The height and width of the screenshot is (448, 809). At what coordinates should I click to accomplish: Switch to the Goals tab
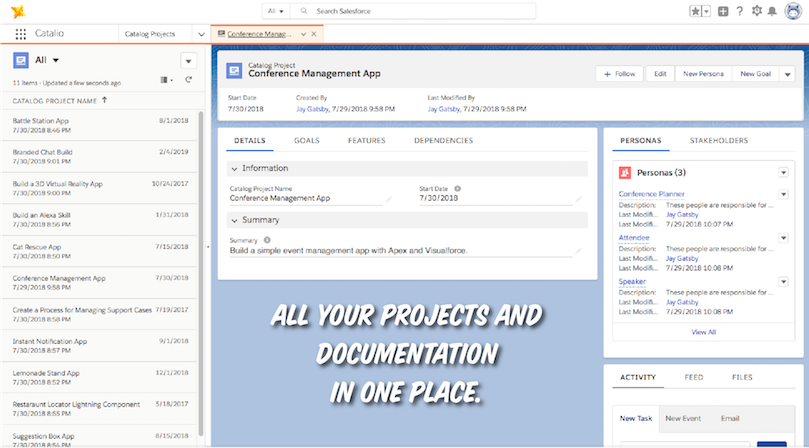click(306, 140)
